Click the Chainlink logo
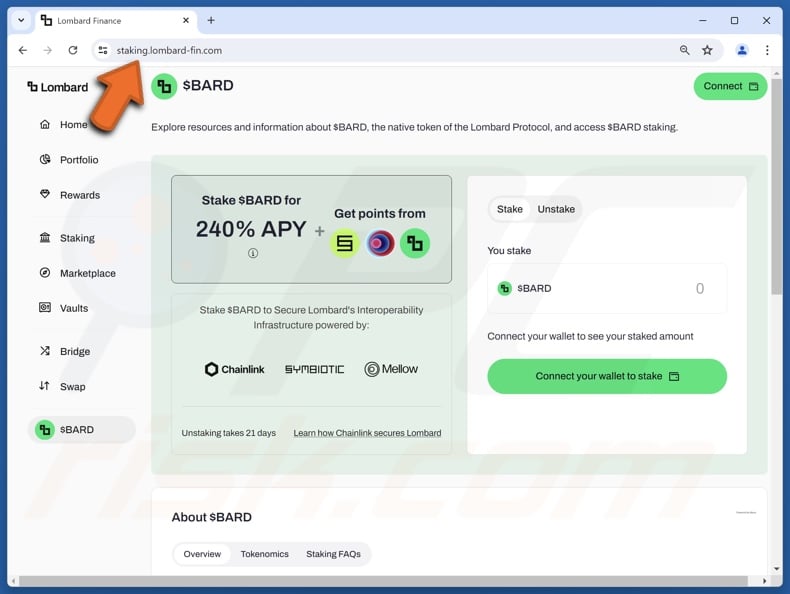The height and width of the screenshot is (594, 790). pyautogui.click(x=234, y=369)
